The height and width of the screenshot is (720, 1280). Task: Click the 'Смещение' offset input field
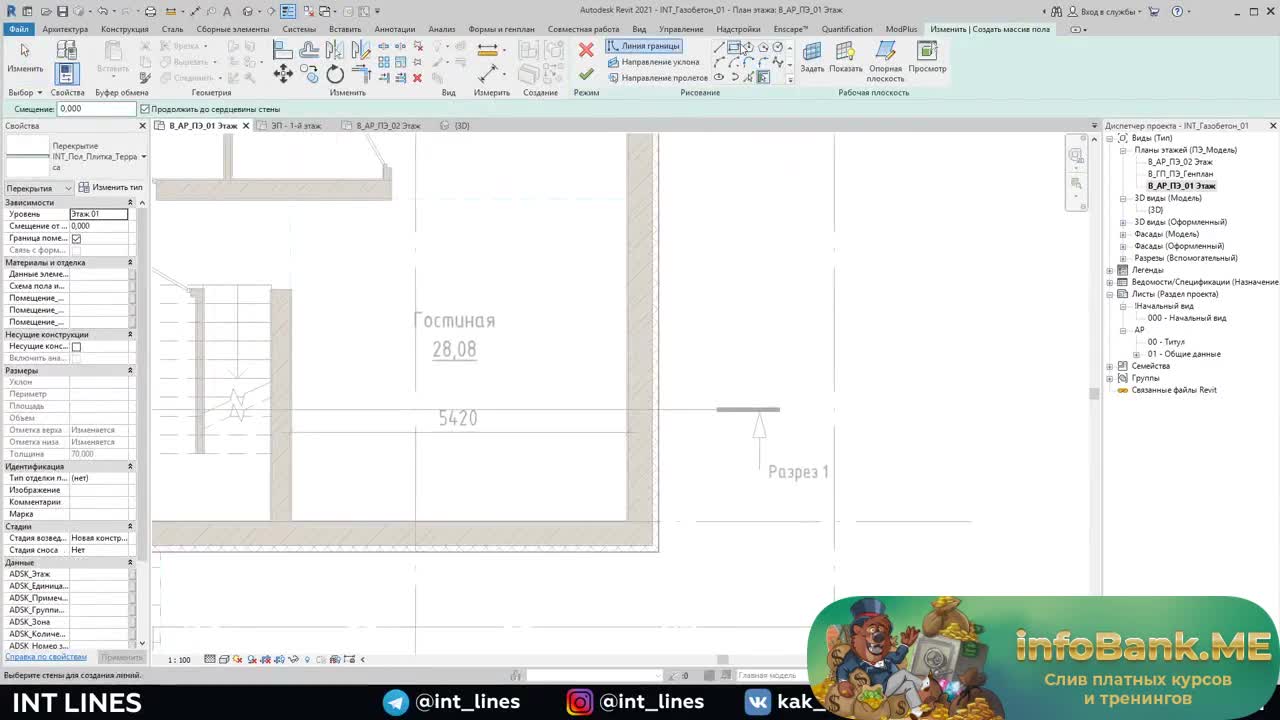tap(96, 109)
